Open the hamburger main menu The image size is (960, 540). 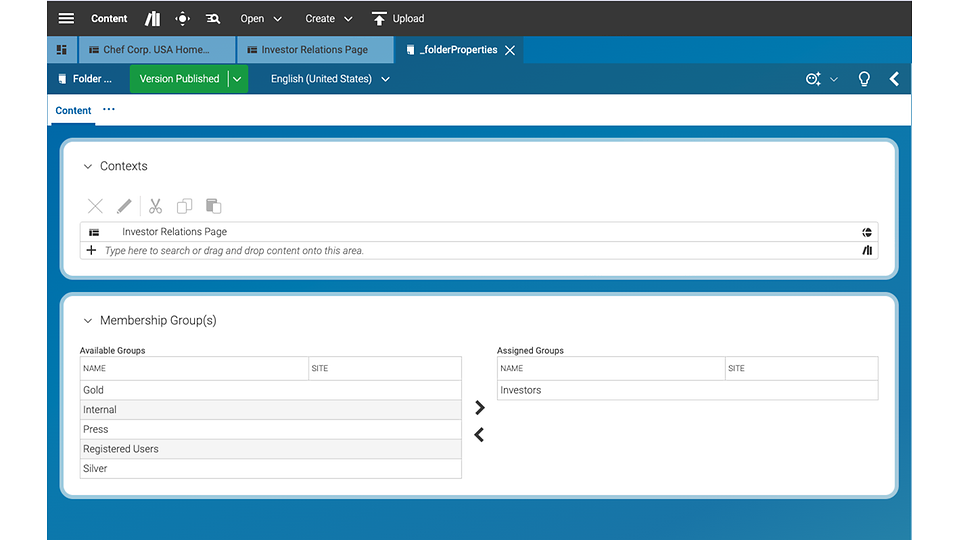(66, 18)
